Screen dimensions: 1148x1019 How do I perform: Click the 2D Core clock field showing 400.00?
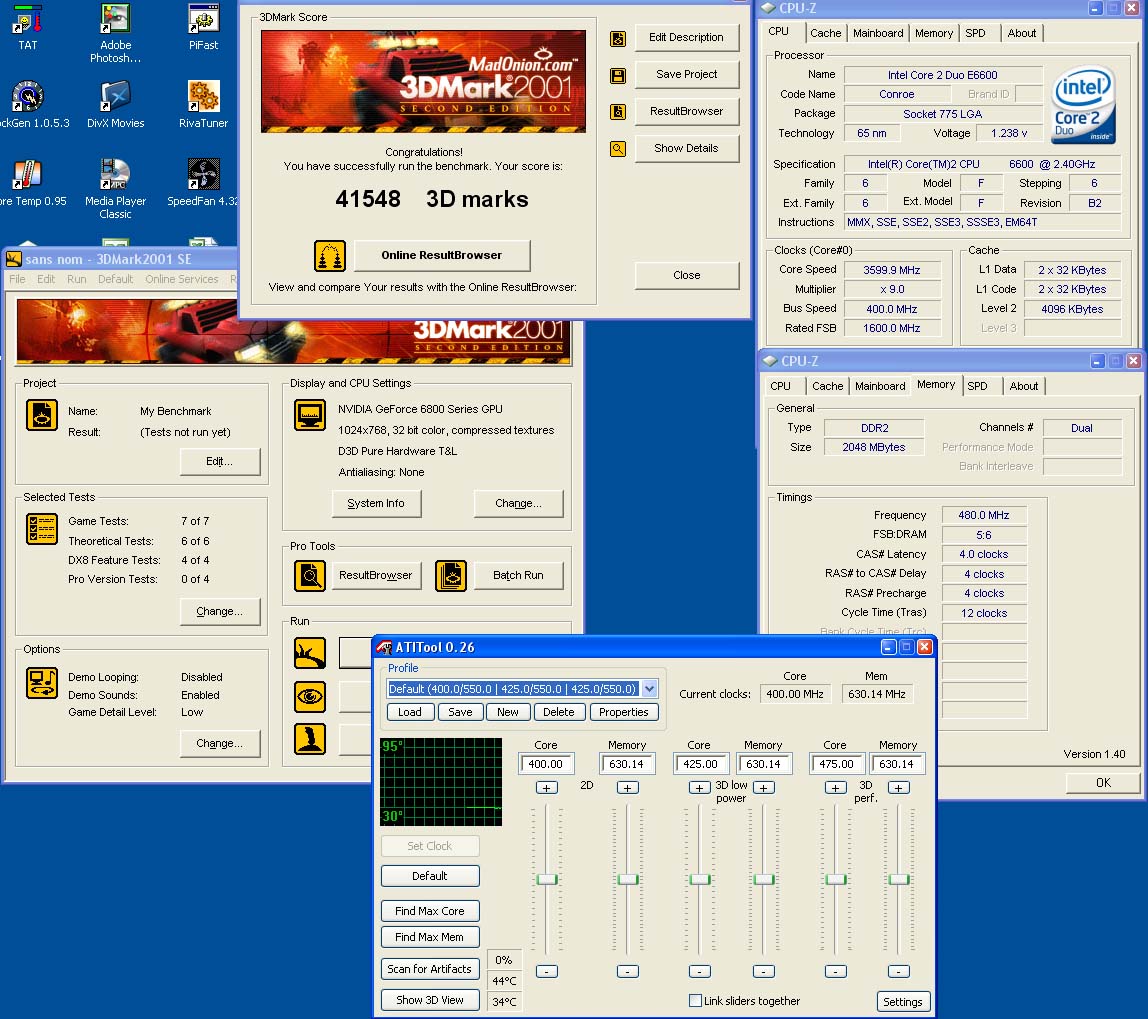coord(546,764)
